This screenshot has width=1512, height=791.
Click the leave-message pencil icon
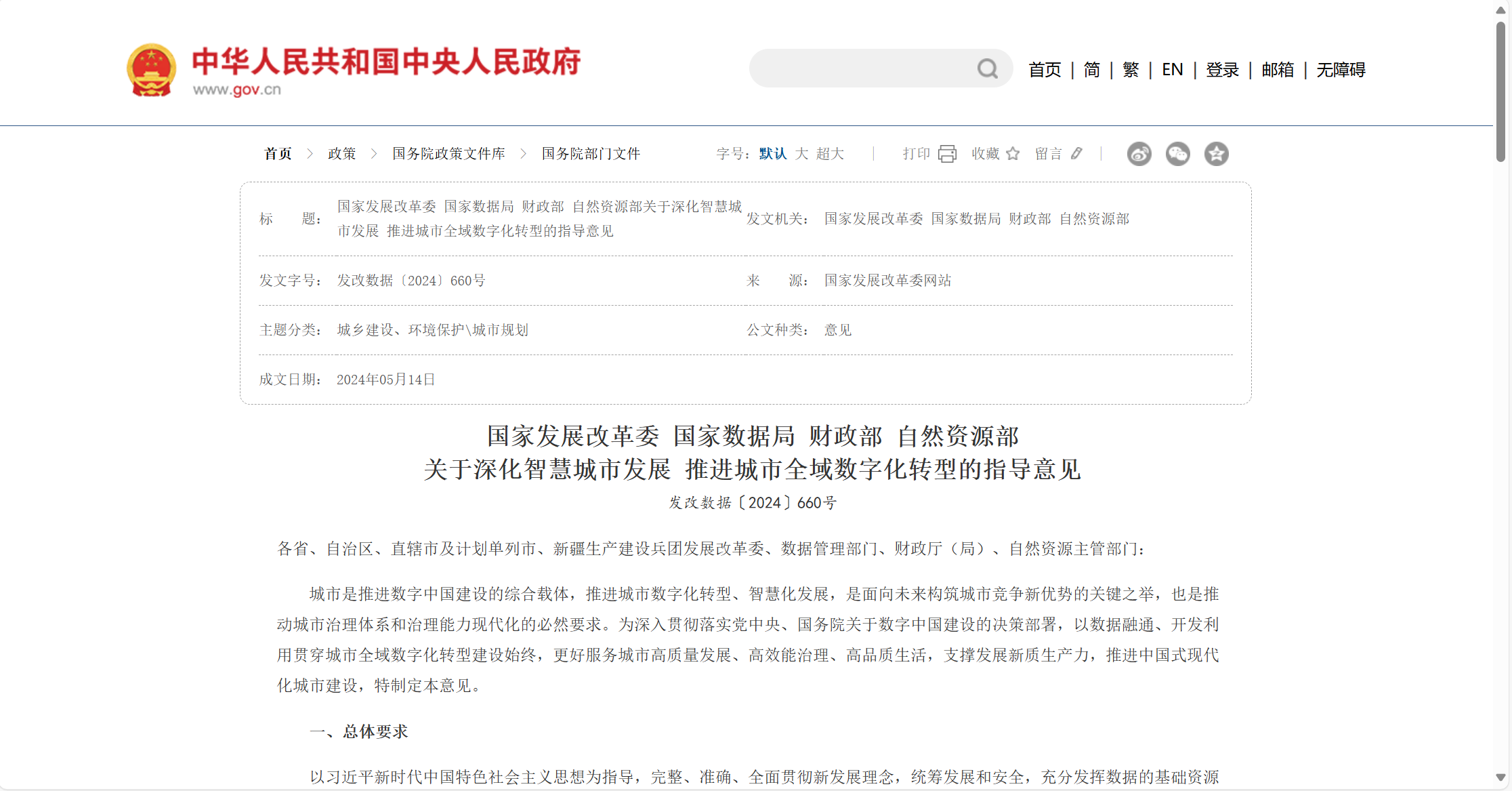coord(1076,154)
